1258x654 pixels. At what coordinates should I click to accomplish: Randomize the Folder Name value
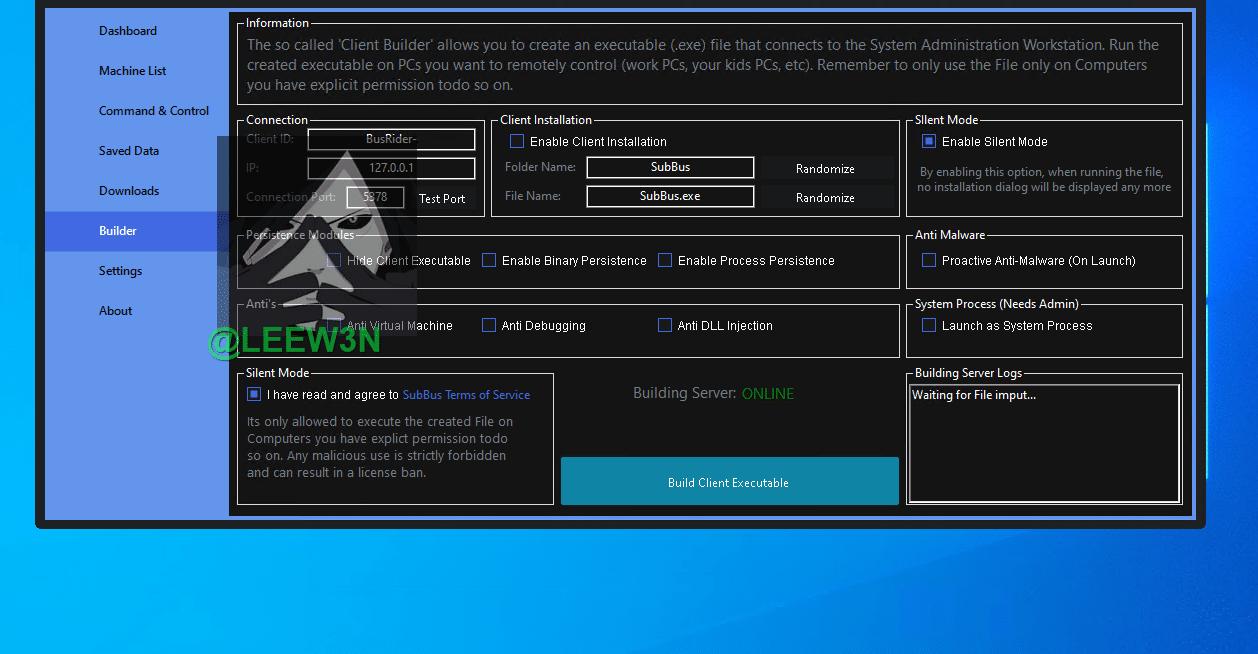point(825,169)
